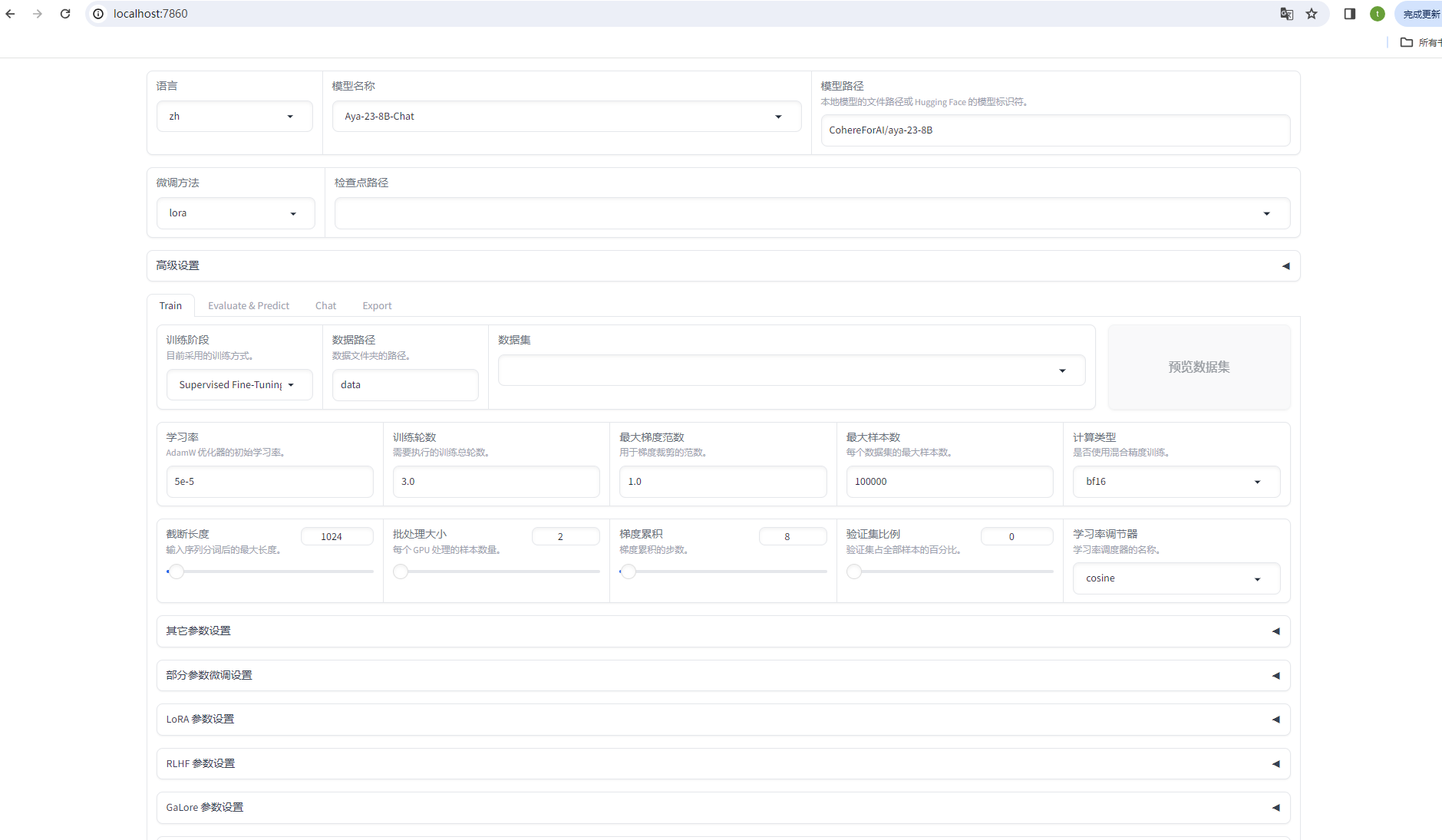
Task: Switch to the Evaluate & Predict tab
Action: (249, 305)
